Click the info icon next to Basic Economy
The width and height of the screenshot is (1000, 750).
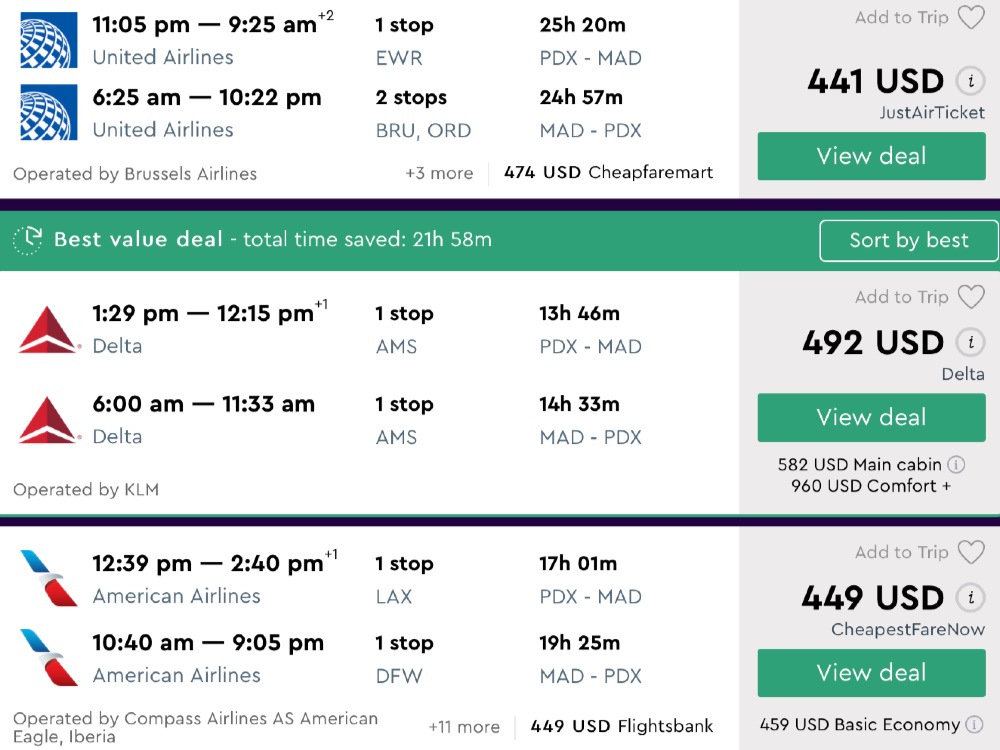(x=974, y=724)
